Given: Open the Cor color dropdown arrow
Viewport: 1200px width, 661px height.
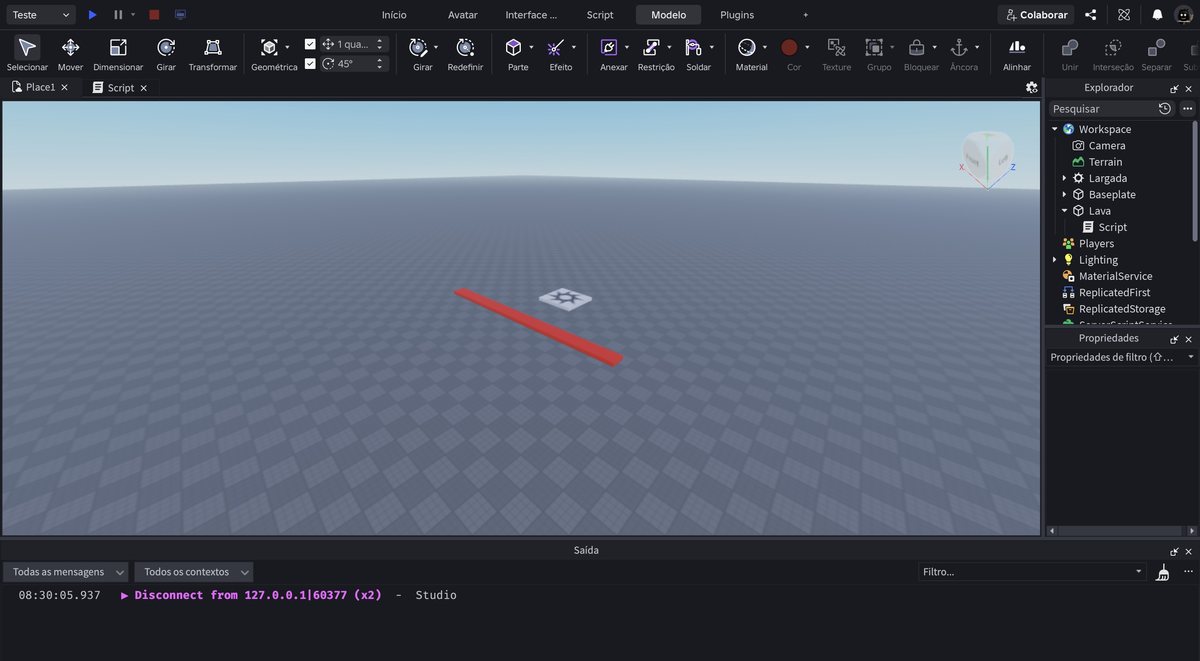Looking at the screenshot, I should coord(807,47).
